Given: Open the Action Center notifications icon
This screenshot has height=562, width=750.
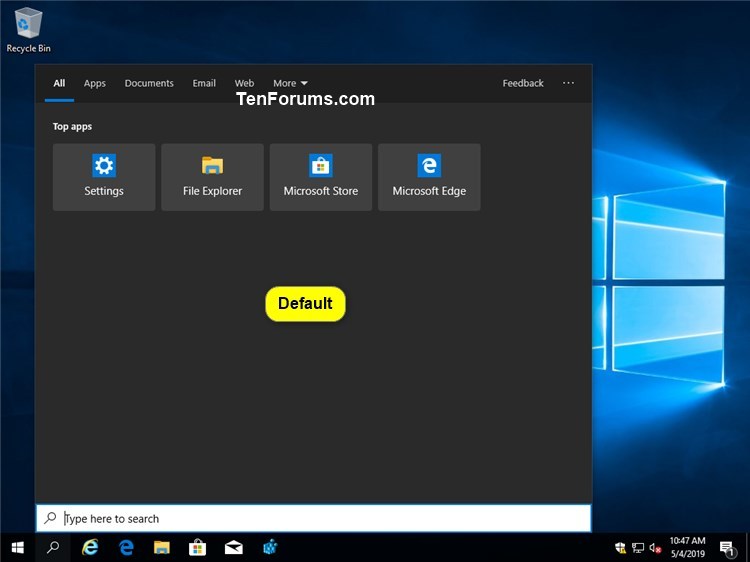Looking at the screenshot, I should 727,548.
